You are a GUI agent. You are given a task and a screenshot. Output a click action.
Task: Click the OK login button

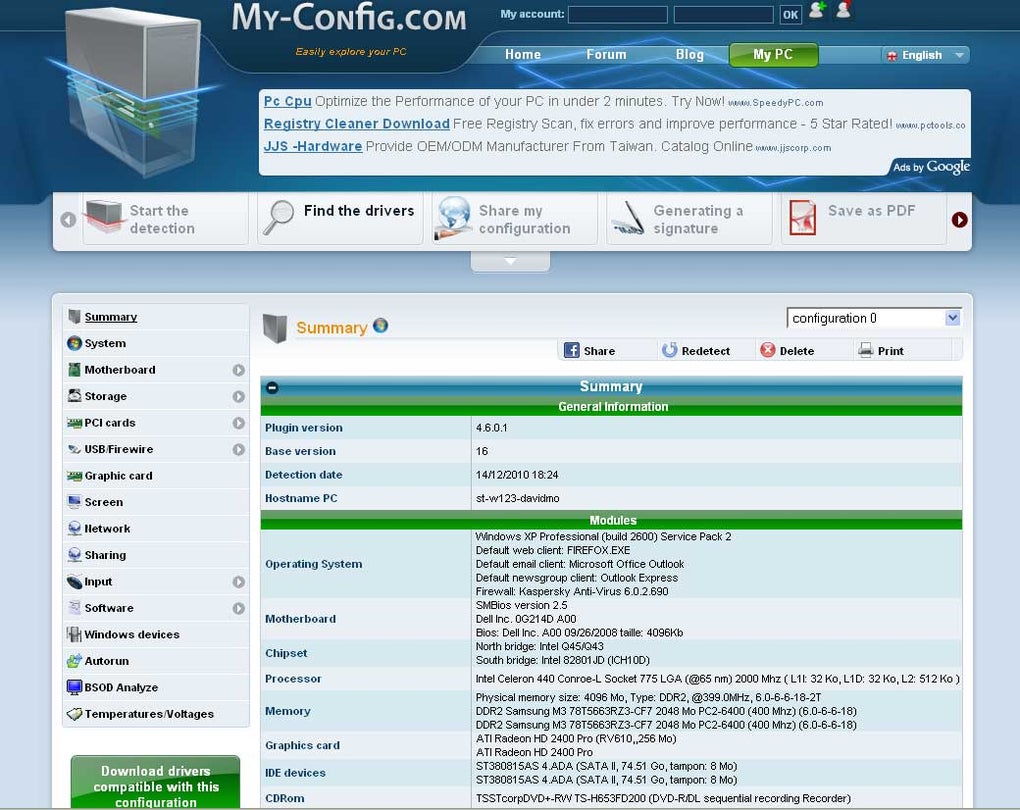tap(790, 14)
